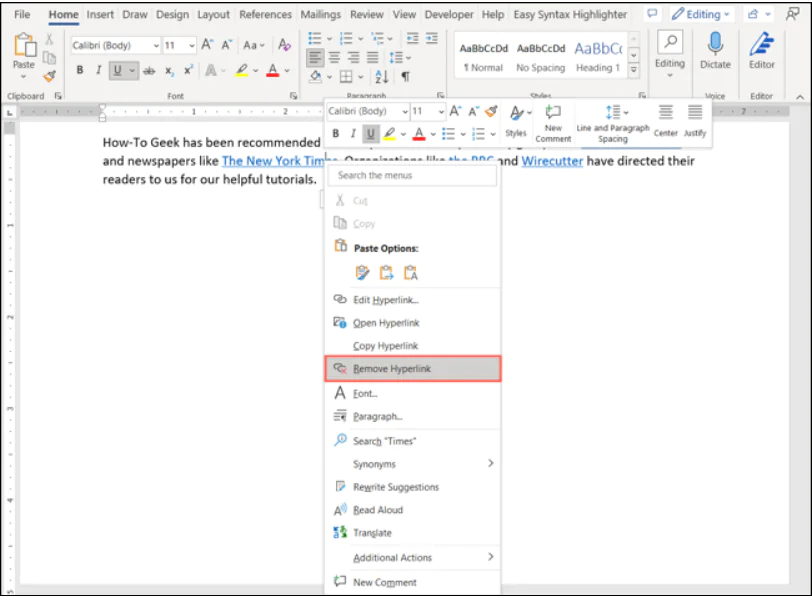Select Remove Hyperlink from the context menu
The width and height of the screenshot is (812, 597).
pos(398,368)
